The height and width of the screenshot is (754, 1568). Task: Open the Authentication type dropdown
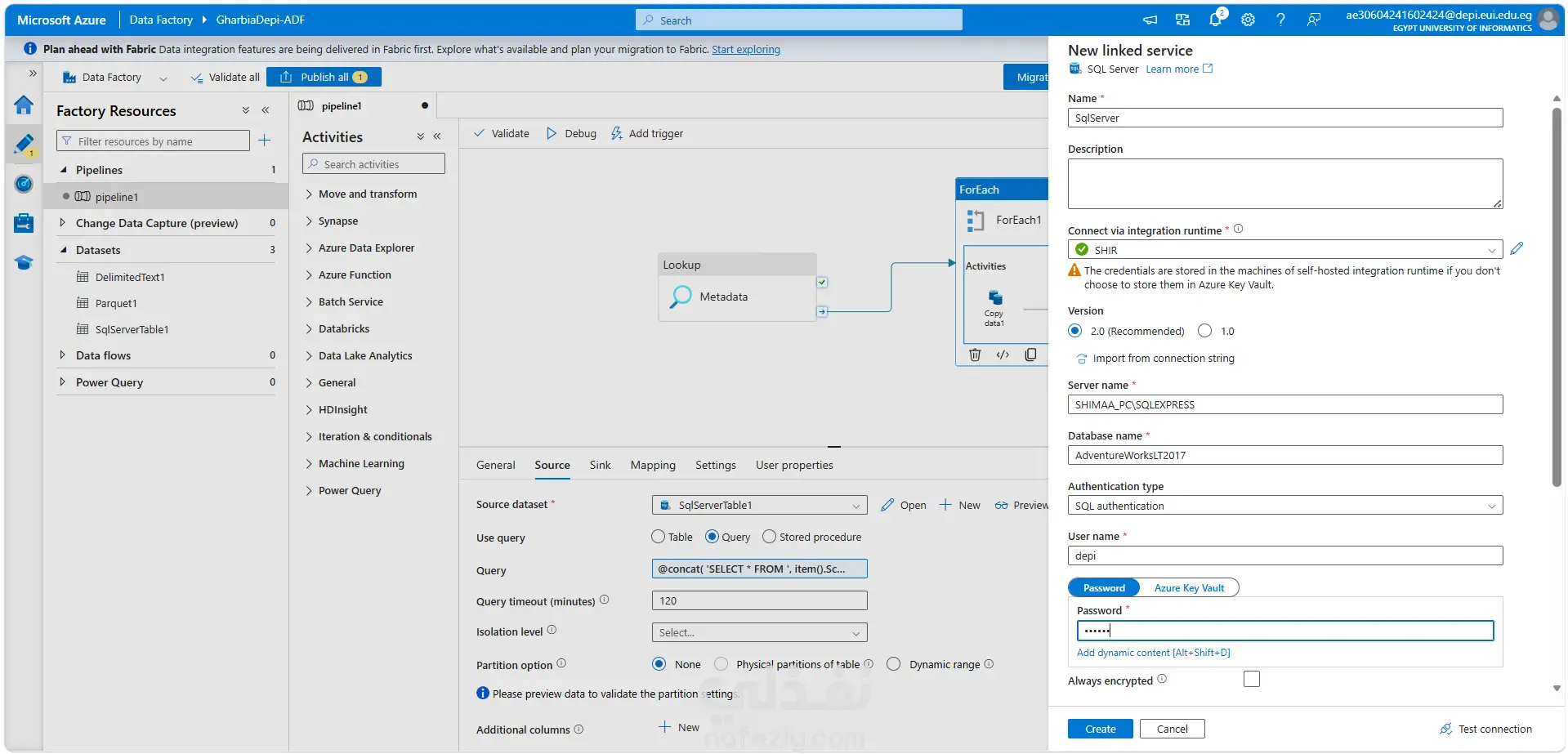click(1284, 506)
